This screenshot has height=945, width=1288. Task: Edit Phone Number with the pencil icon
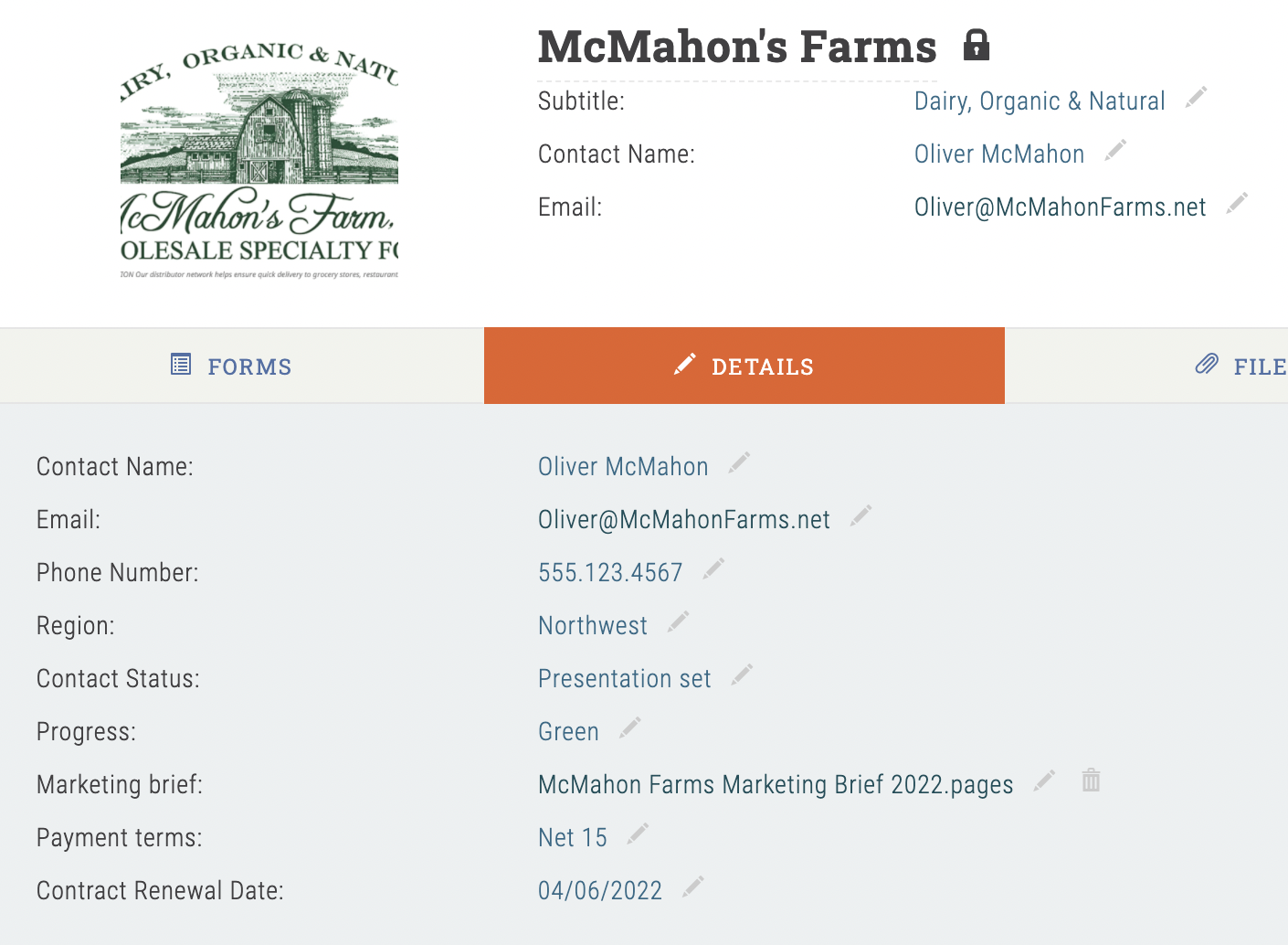pos(713,568)
